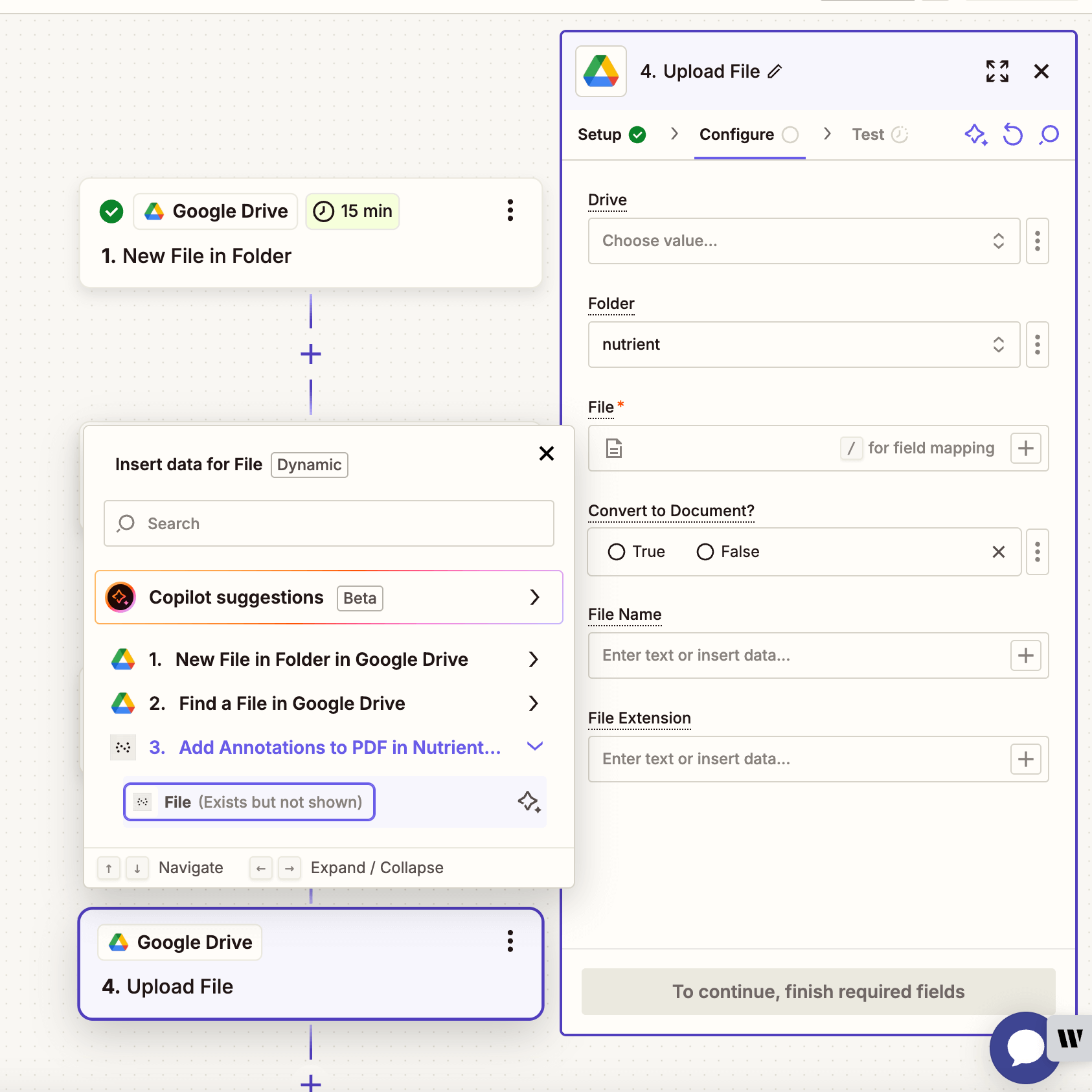
Task: Select the False radio for Convert to Document
Action: 704,551
